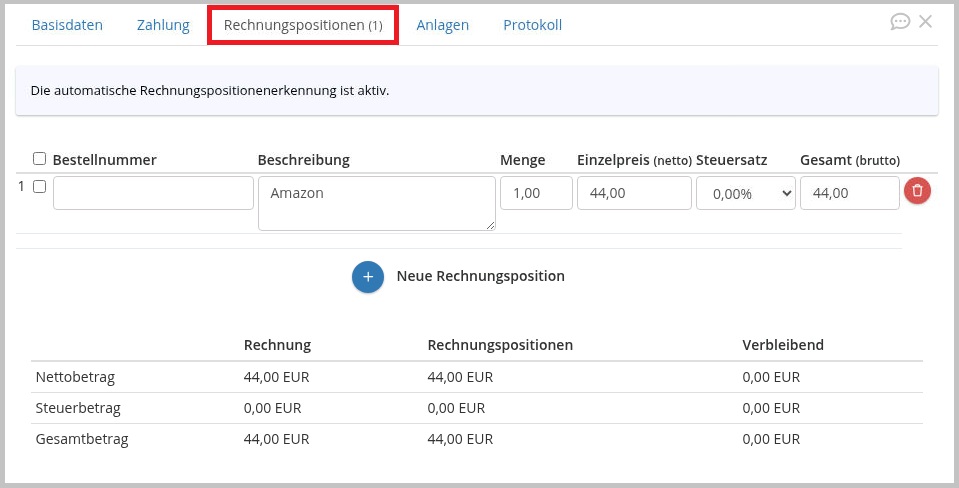Click the Steuersatz column header
This screenshot has width=959, height=488.
click(x=731, y=160)
